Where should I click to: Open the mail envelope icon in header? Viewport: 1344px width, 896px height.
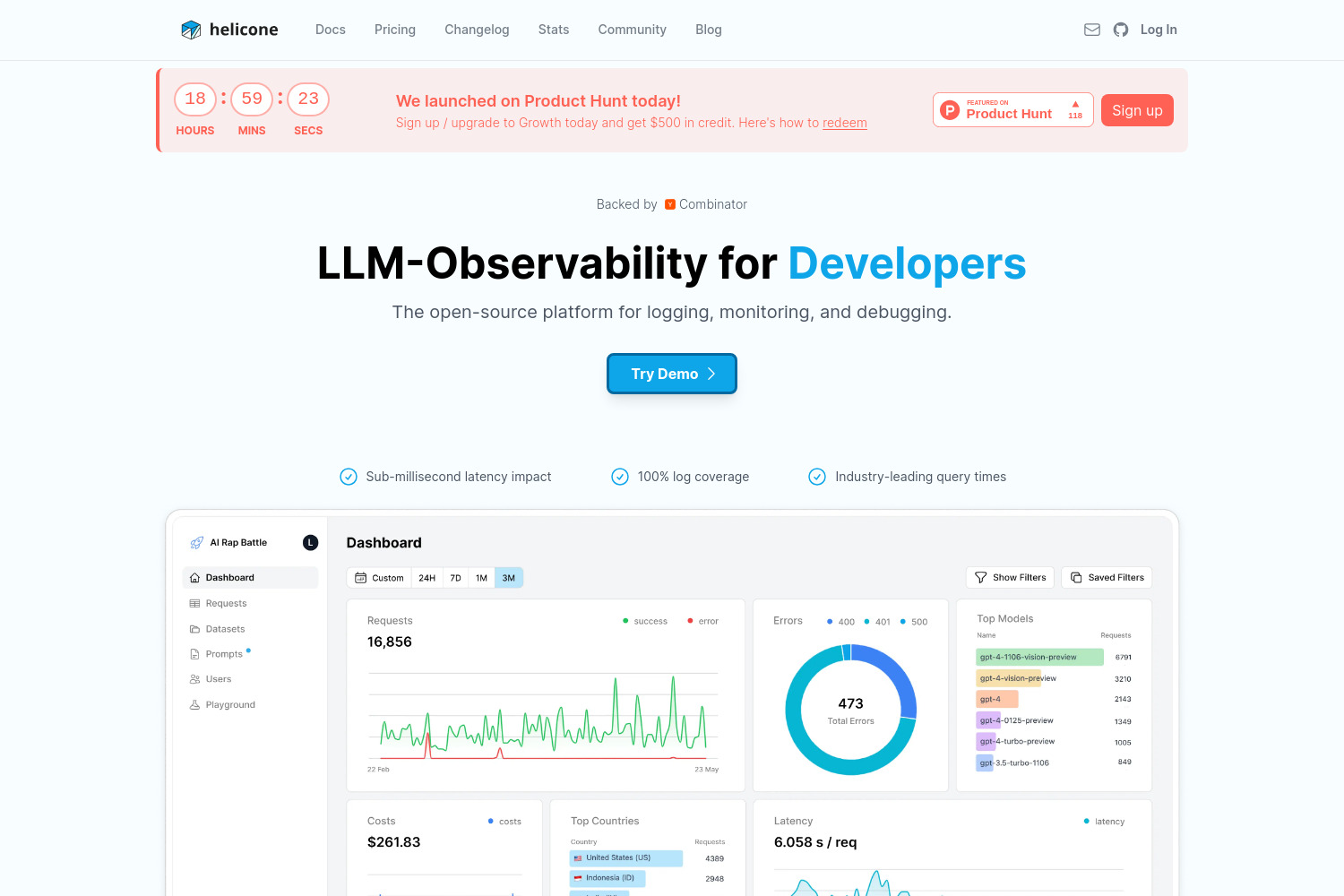pyautogui.click(x=1092, y=30)
